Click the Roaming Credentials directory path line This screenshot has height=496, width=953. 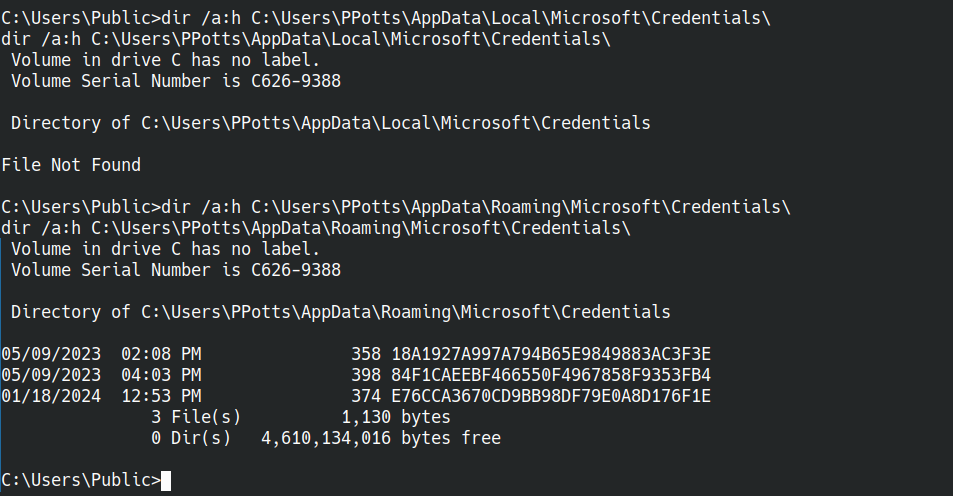[340, 312]
